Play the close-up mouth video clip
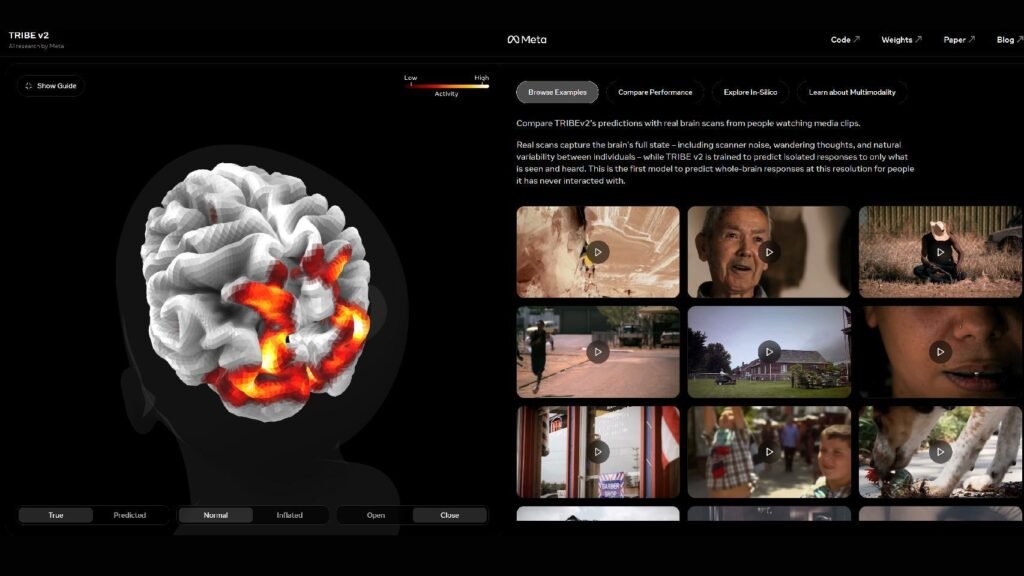Viewport: 1024px width, 576px height. tap(938, 352)
